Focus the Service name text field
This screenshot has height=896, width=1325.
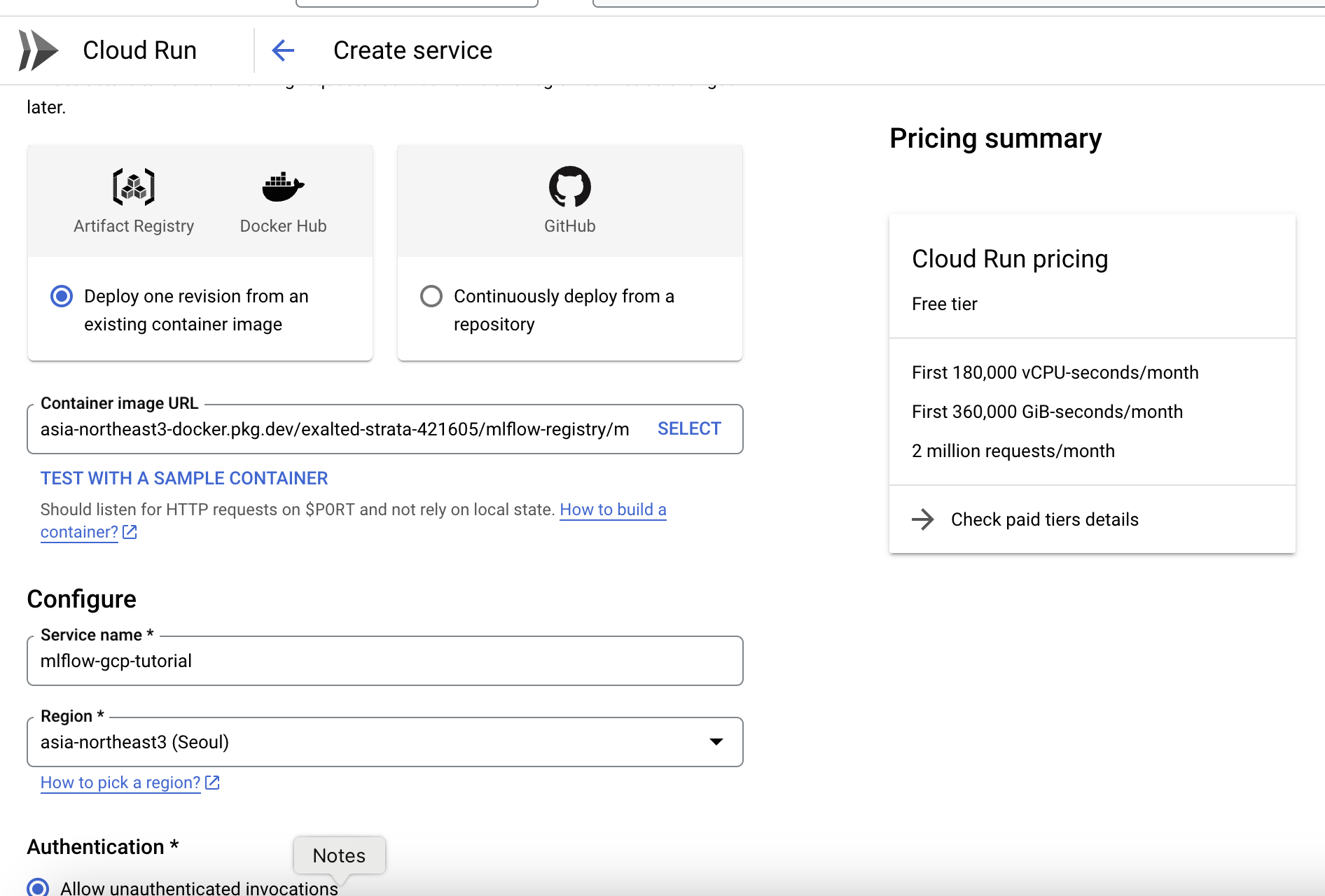(384, 661)
